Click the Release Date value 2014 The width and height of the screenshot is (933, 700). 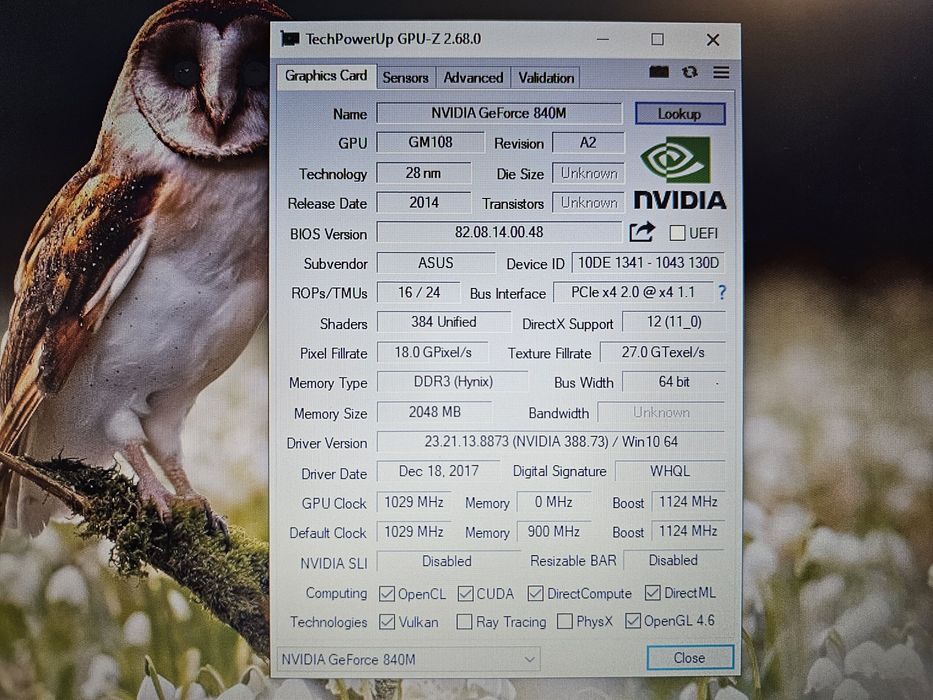pyautogui.click(x=424, y=203)
